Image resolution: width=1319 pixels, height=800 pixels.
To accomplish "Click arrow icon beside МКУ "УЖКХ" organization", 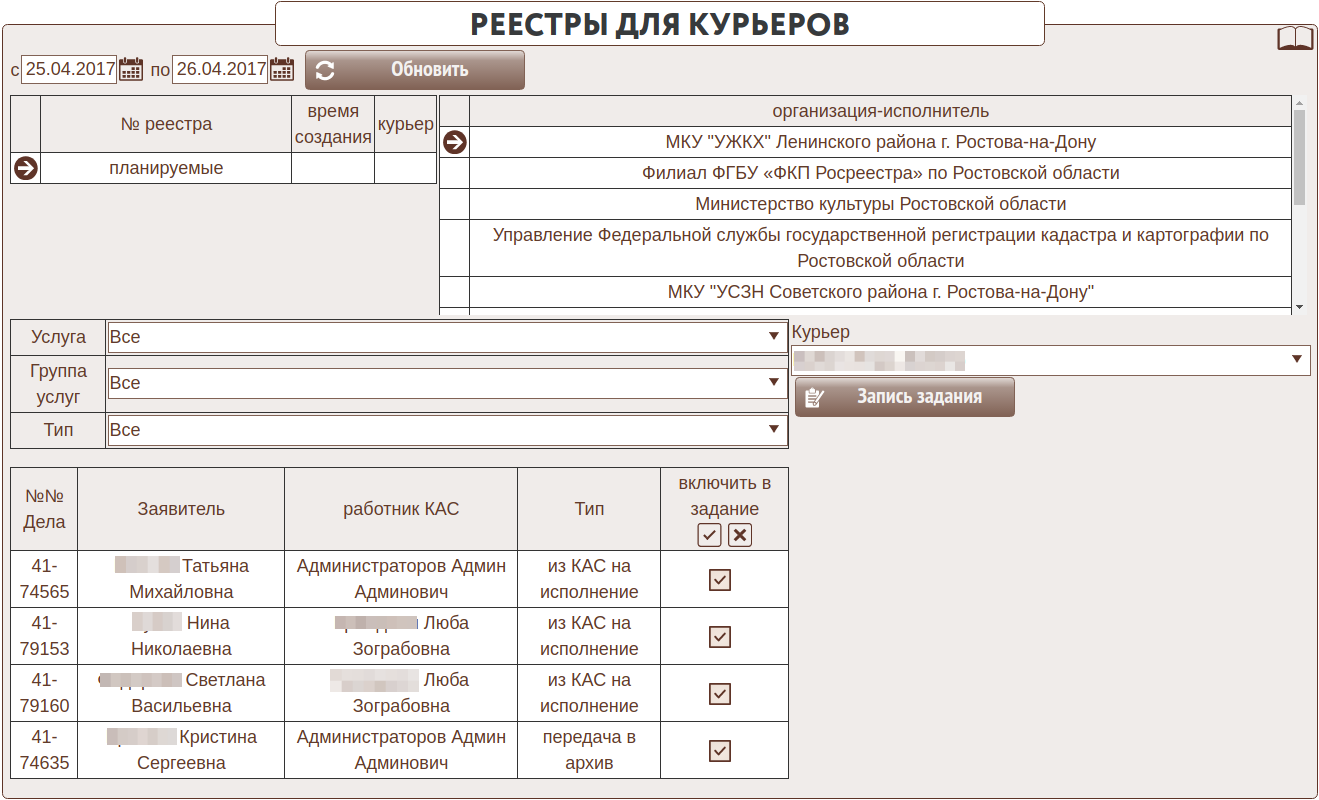I will [x=454, y=142].
